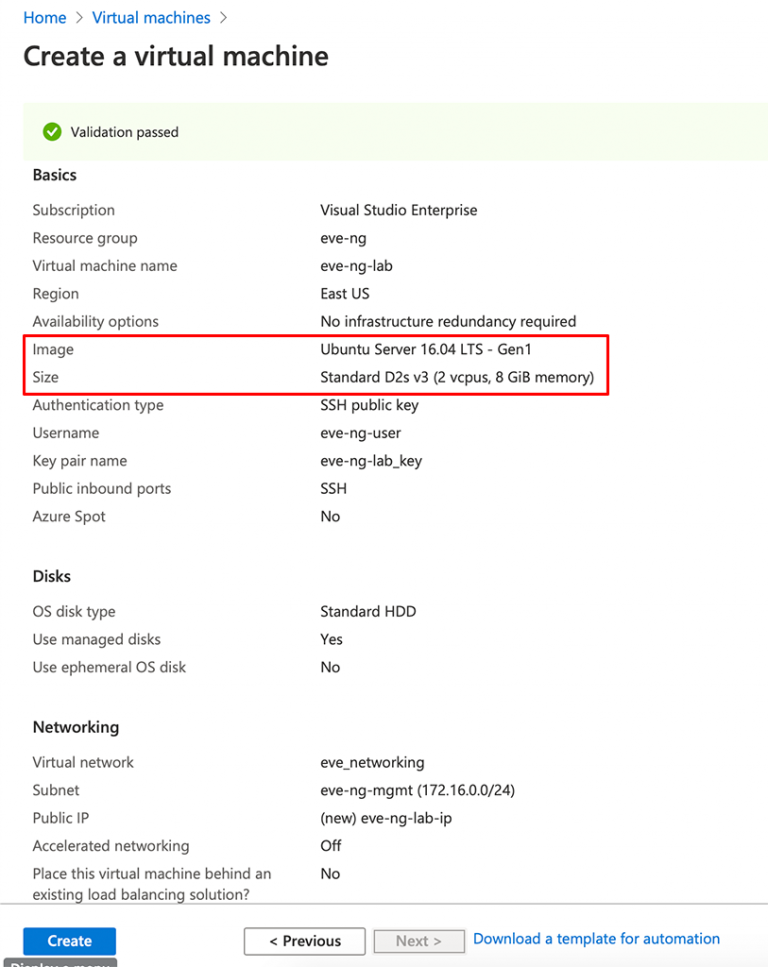
Task: Click the Basics section heading
Action: (x=54, y=174)
